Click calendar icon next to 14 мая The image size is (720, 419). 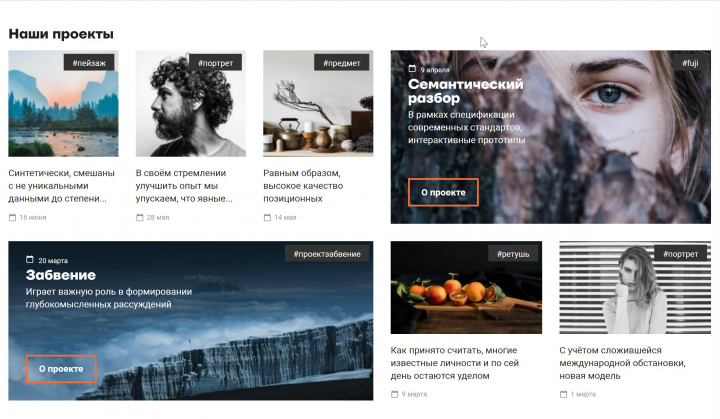pyautogui.click(x=267, y=218)
